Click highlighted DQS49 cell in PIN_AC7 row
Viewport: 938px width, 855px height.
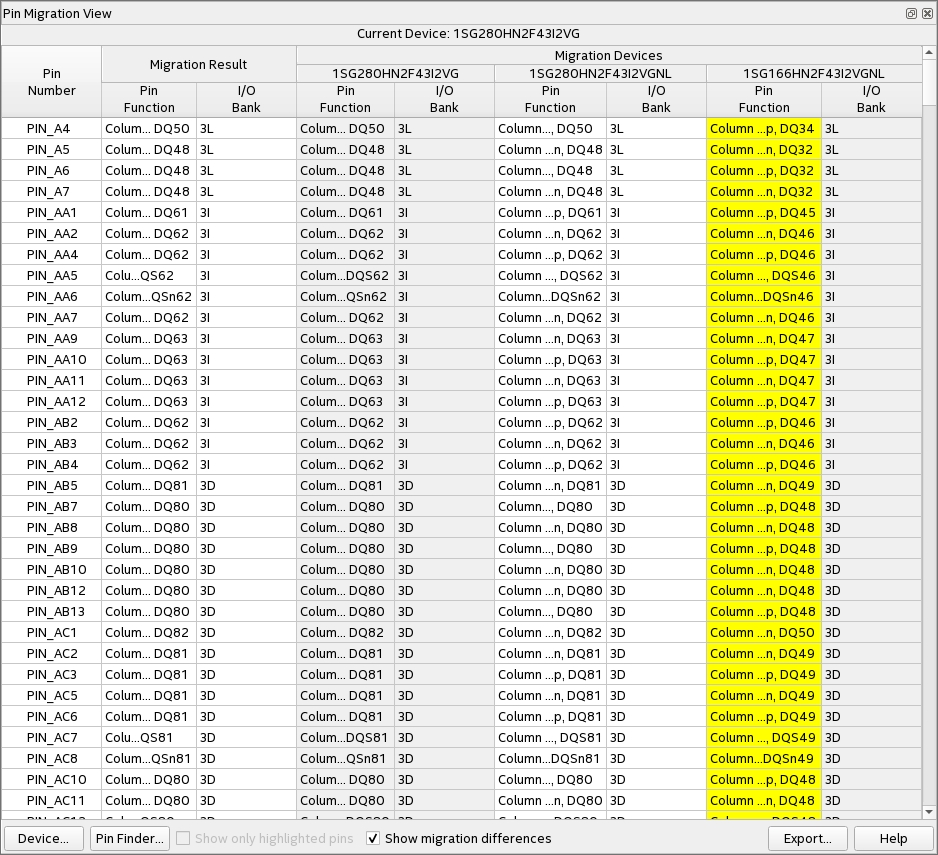(x=764, y=738)
